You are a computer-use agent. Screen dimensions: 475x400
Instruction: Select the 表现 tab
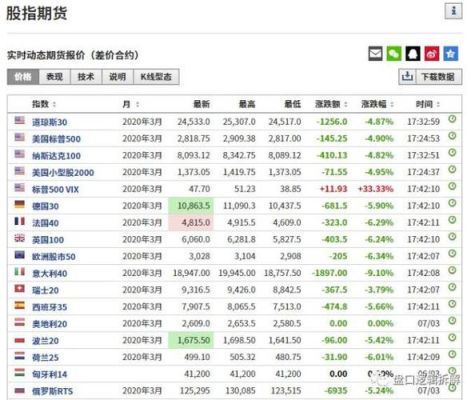pos(55,77)
